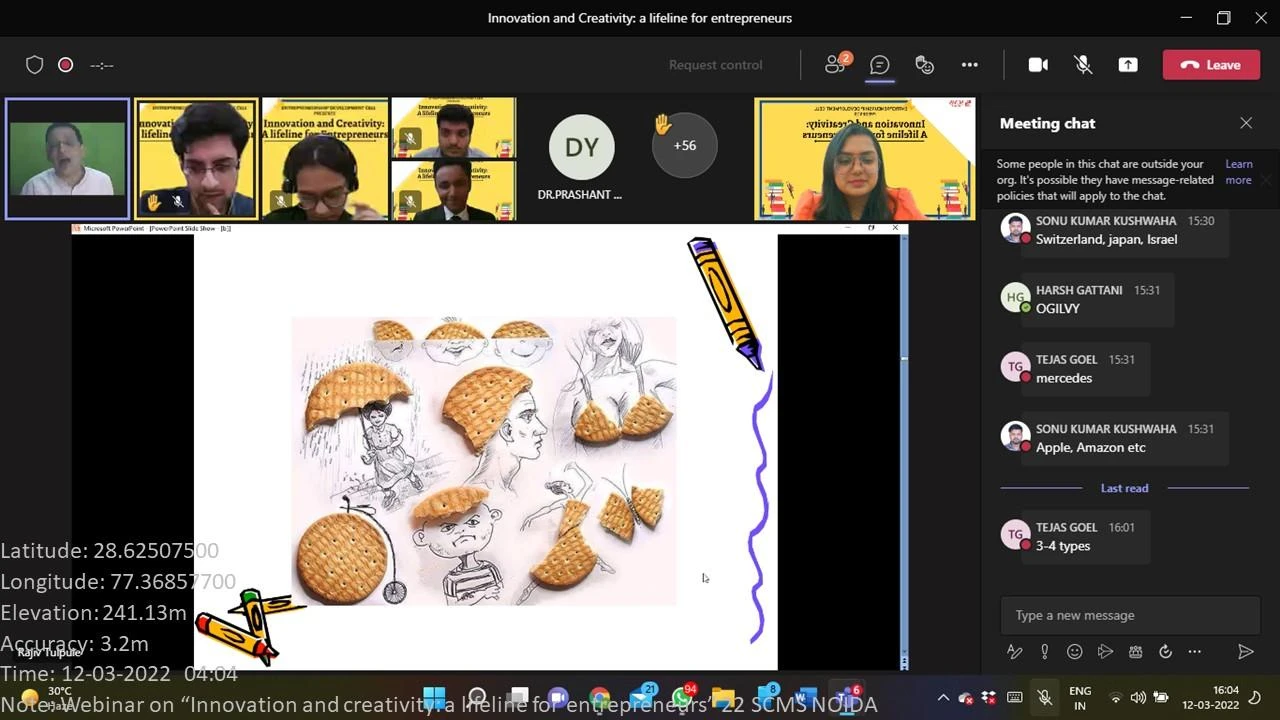Open more messaging extensions ellipsis in chat
The height and width of the screenshot is (720, 1280).
pyautogui.click(x=1195, y=652)
